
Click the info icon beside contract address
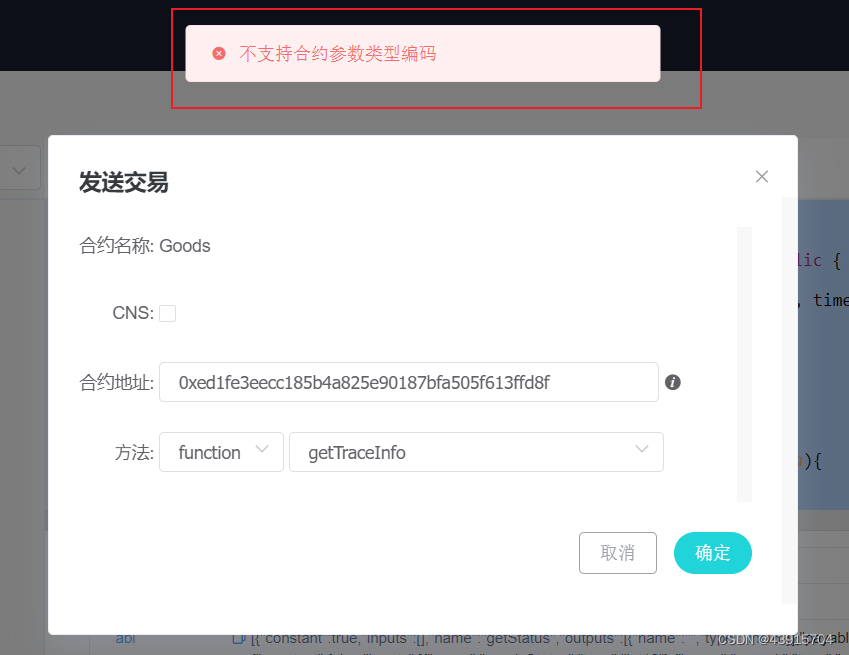point(672,382)
